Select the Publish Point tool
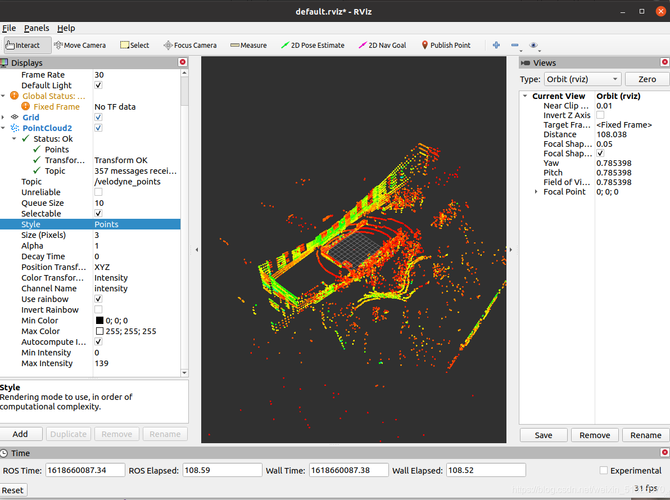The height and width of the screenshot is (500, 670). [x=446, y=45]
